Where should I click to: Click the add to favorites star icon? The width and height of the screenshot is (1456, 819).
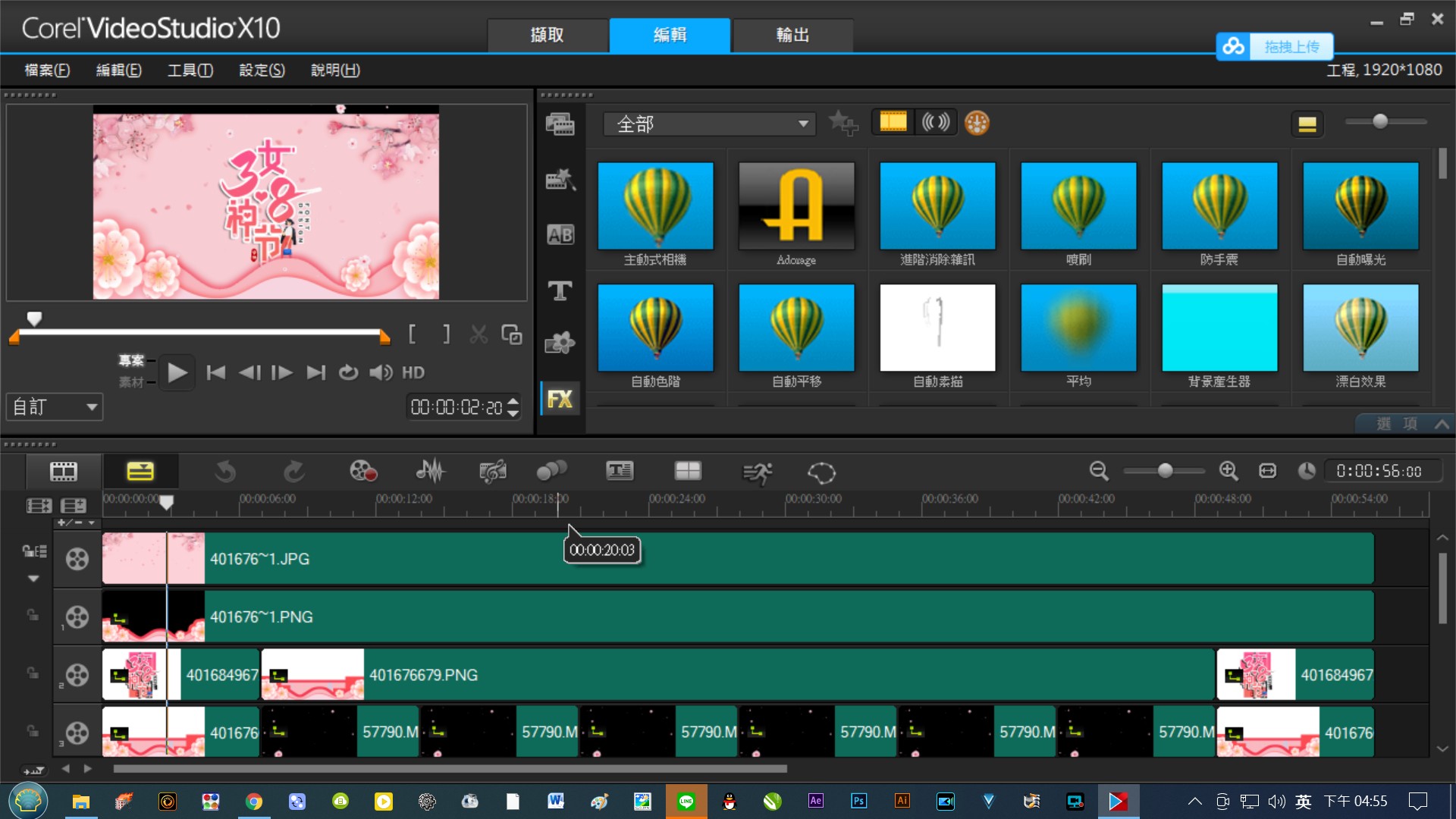[843, 123]
